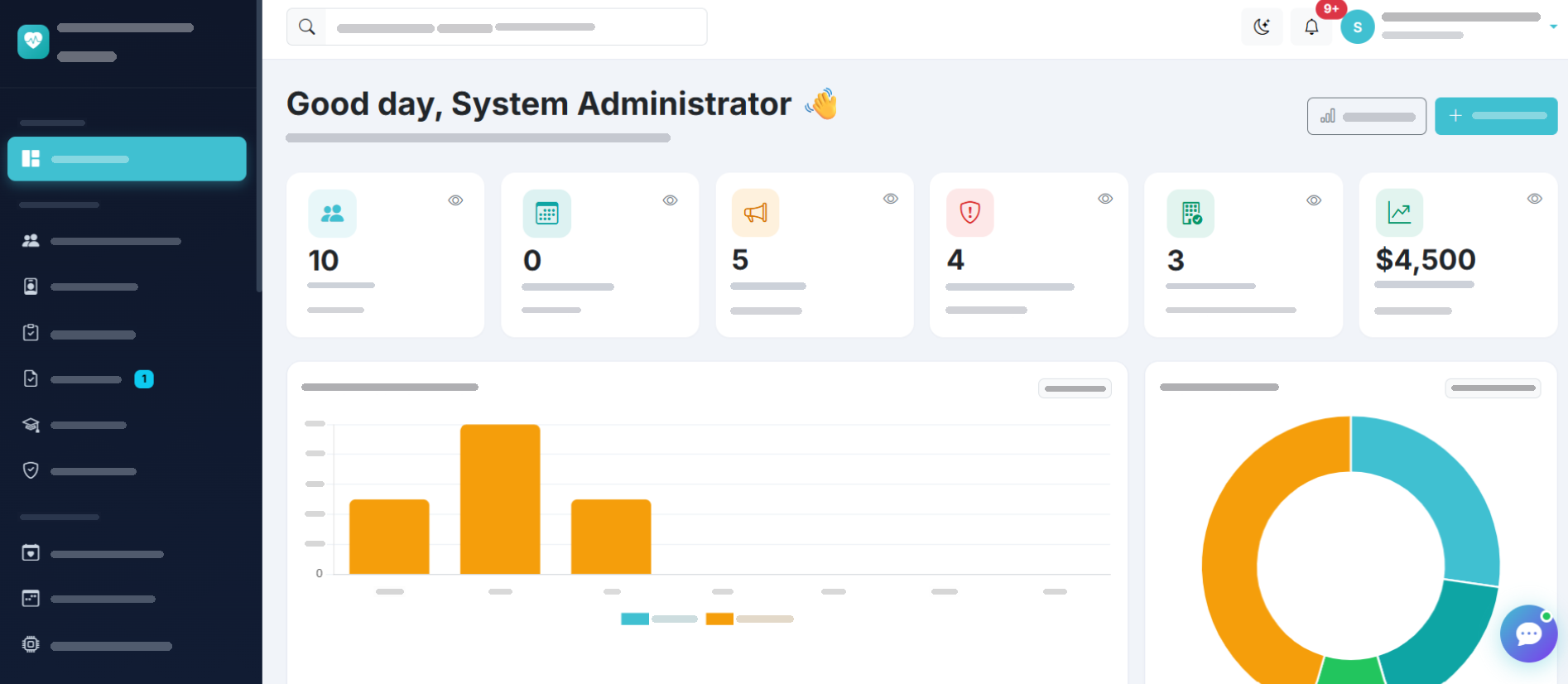1568x684 pixels.
Task: Open notifications via the bell icon
Action: point(1311,27)
